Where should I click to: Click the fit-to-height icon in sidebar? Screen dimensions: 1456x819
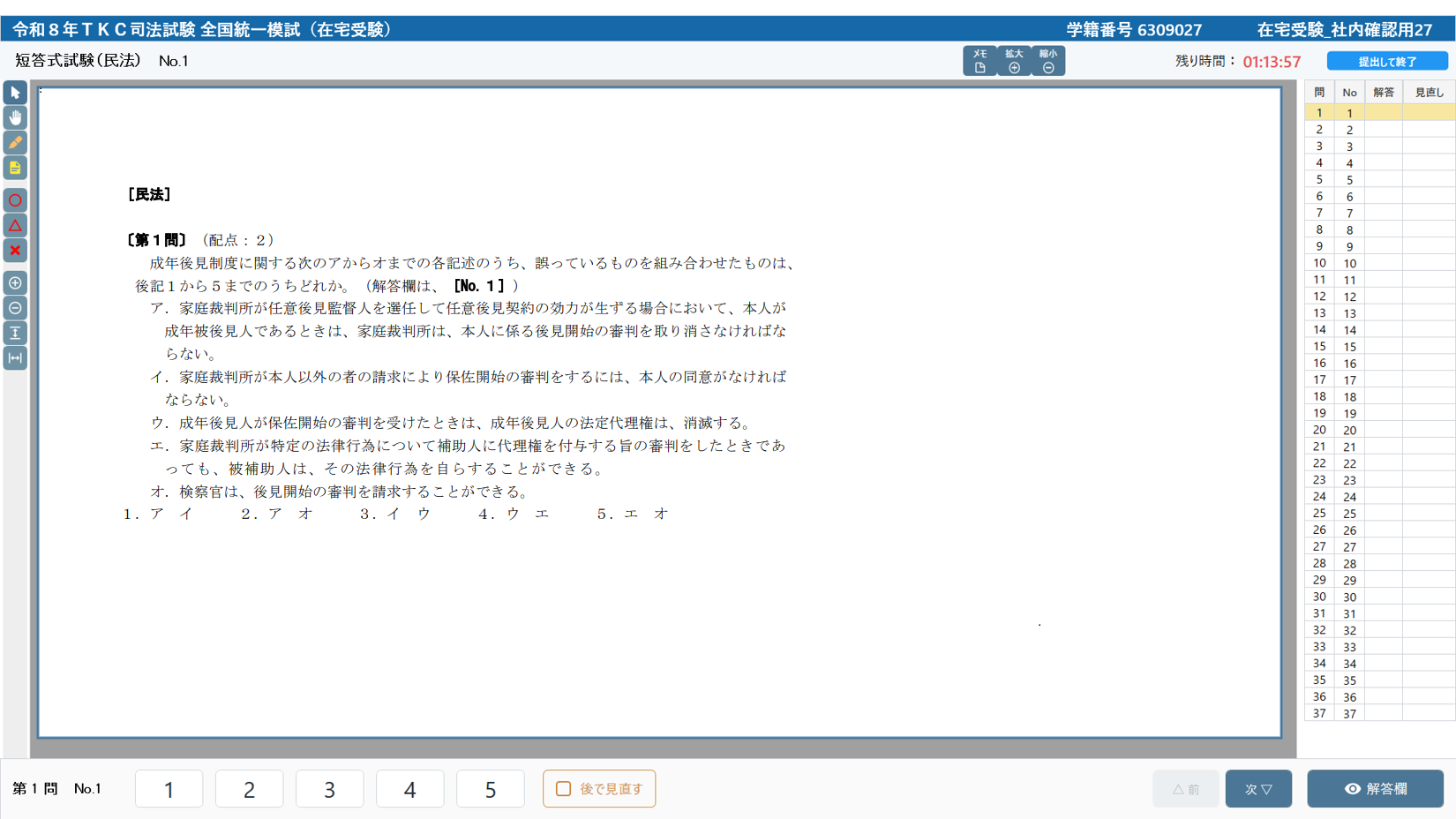click(x=15, y=333)
